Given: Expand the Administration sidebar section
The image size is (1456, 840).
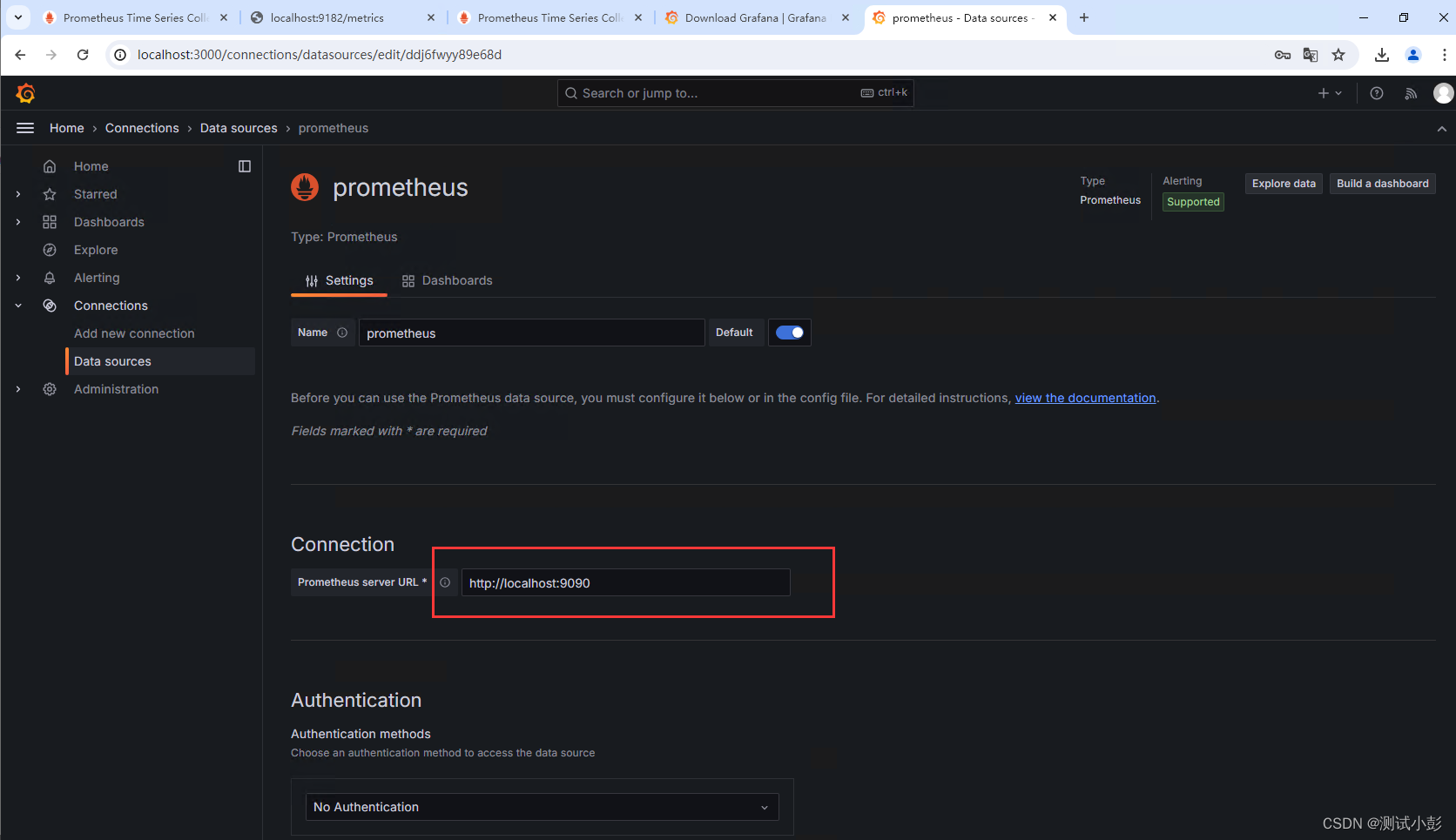Looking at the screenshot, I should [x=17, y=389].
